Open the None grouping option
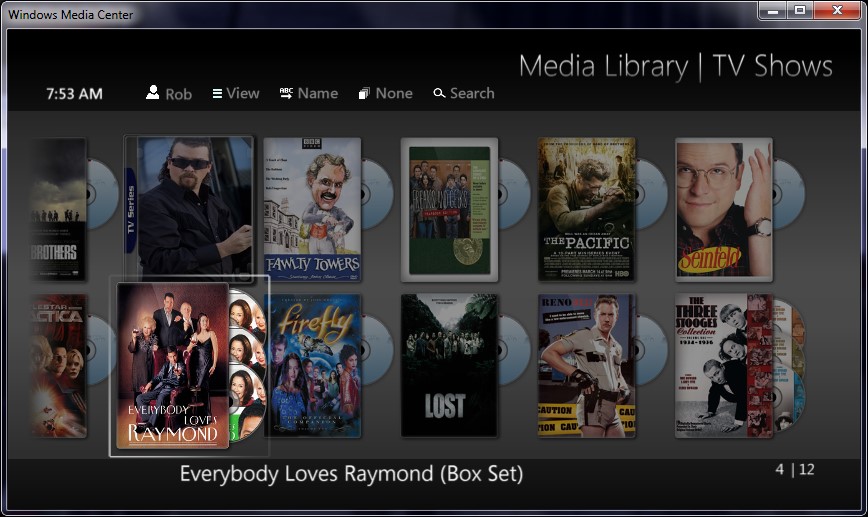This screenshot has width=868, height=517. point(385,93)
